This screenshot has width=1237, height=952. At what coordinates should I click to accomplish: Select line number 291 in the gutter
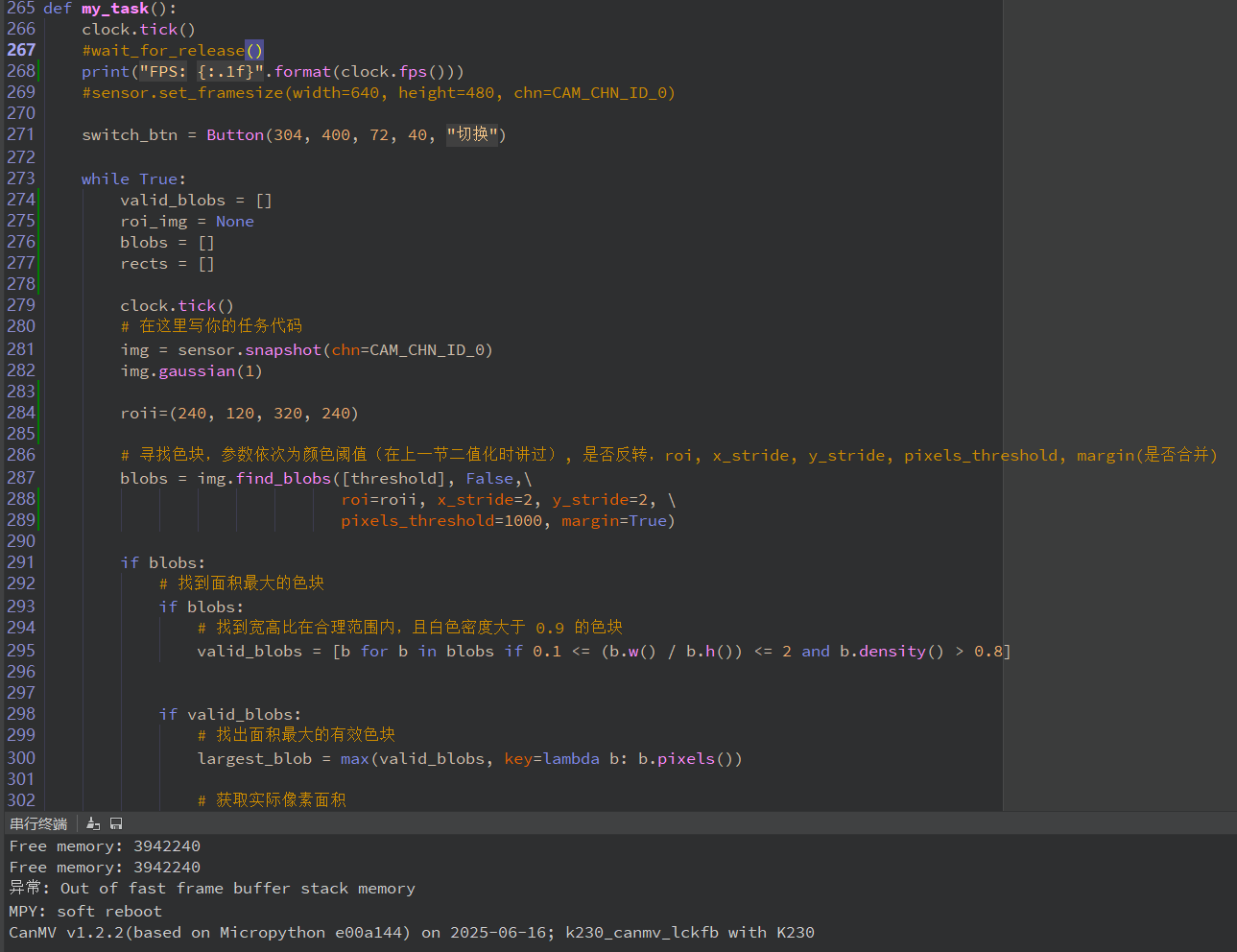(x=21, y=562)
